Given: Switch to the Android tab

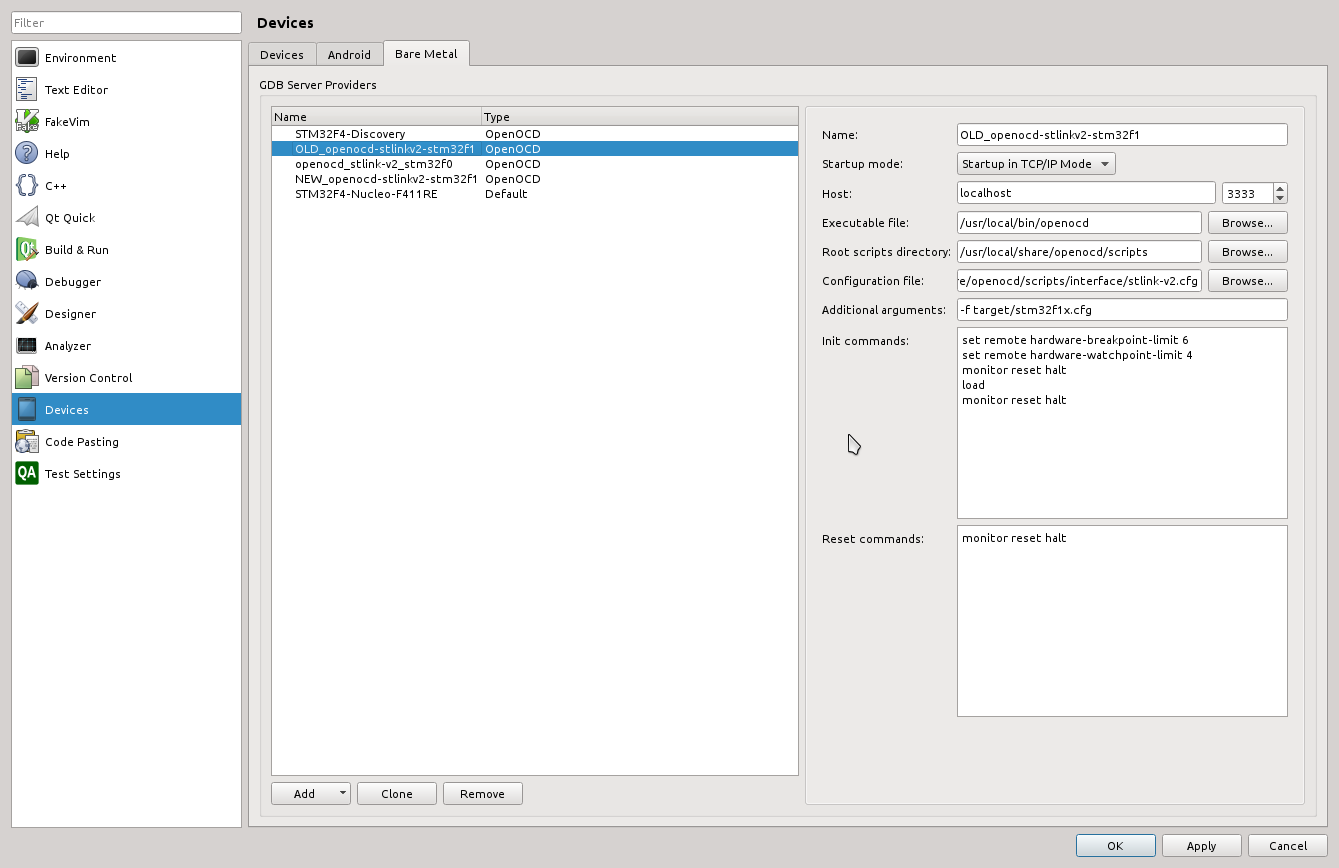Looking at the screenshot, I should [349, 55].
